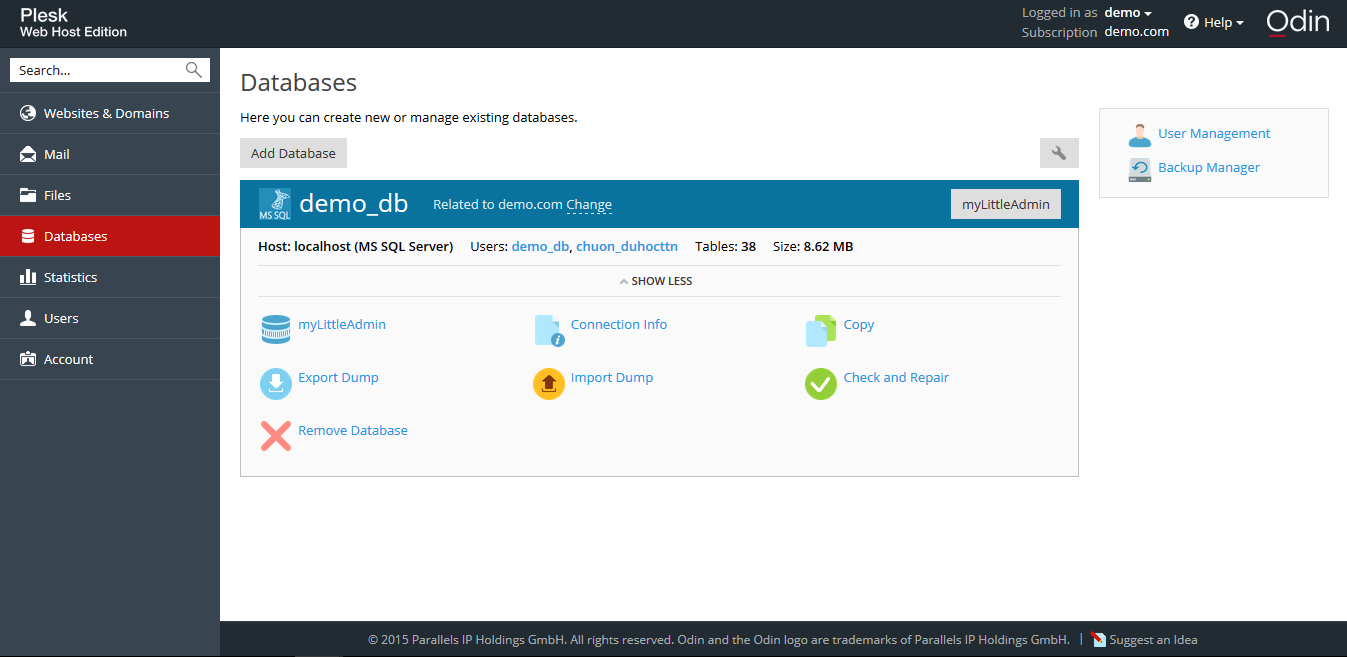Click the myLittleAdmin button on the header
Viewport: 1347px width, 657px height.
(1005, 203)
